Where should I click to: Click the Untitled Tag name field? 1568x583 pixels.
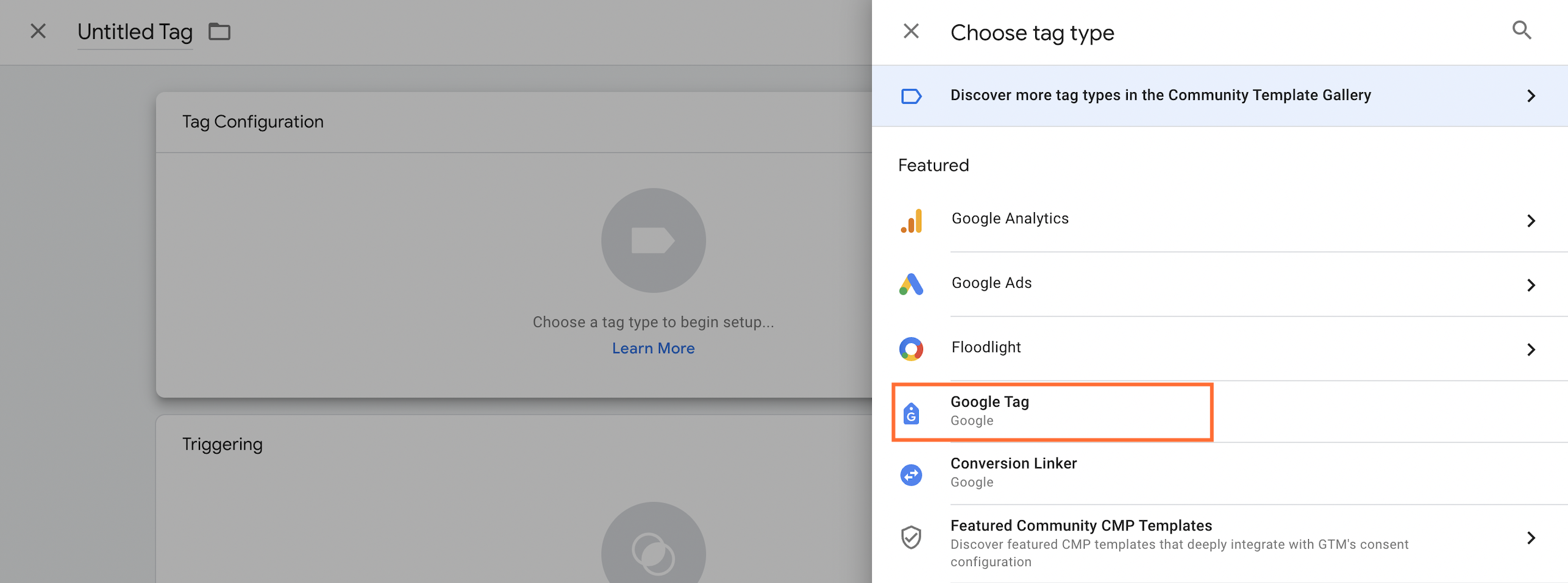click(135, 32)
